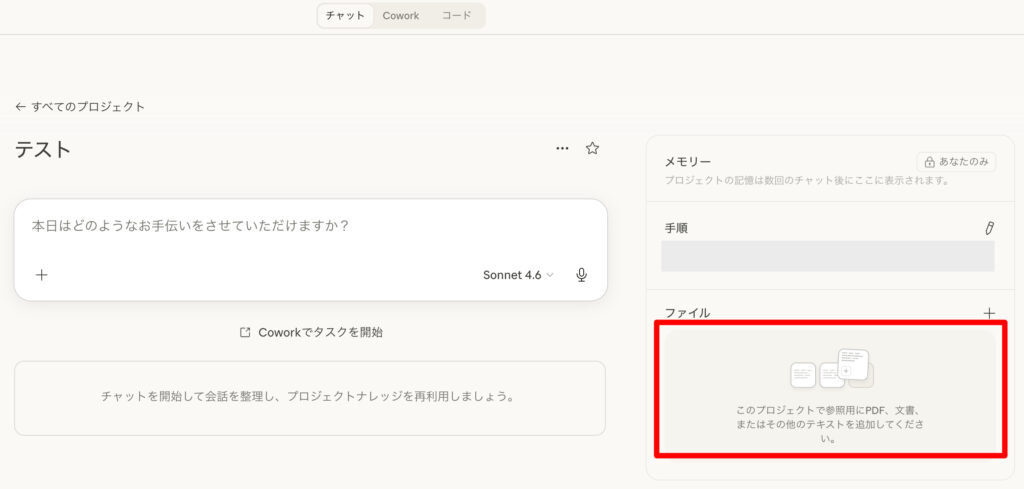Click the gray 手順 instructions field
Image resolution: width=1024 pixels, height=489 pixels.
tap(827, 256)
